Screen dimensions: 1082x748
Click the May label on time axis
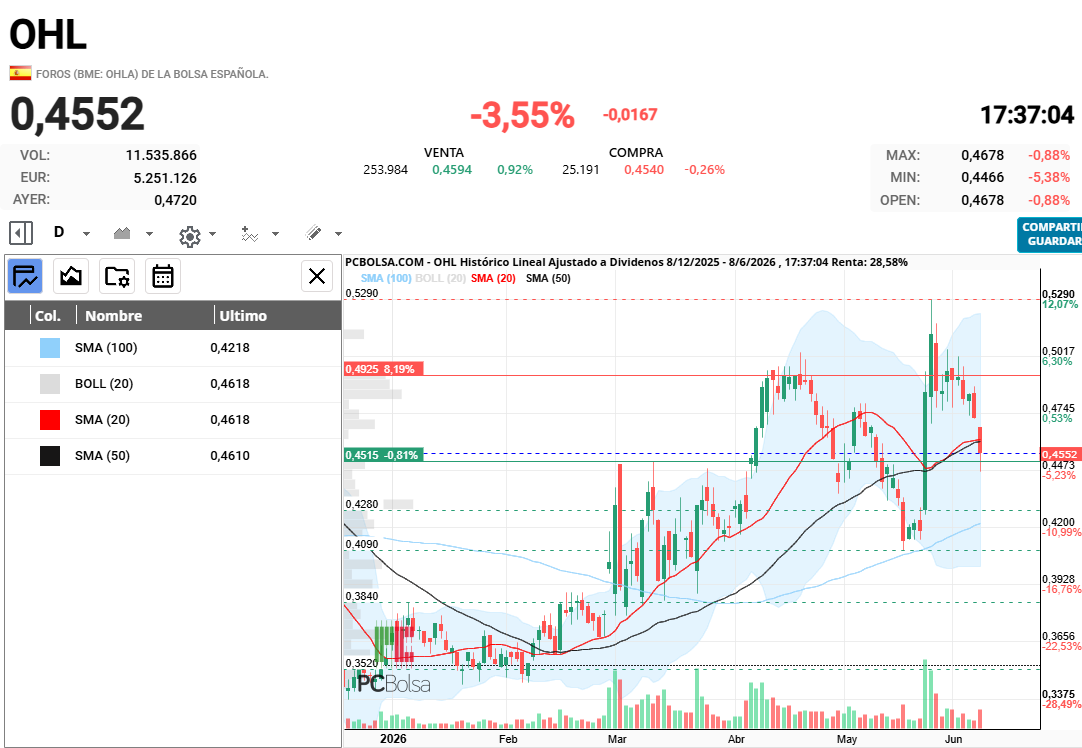[x=847, y=739]
